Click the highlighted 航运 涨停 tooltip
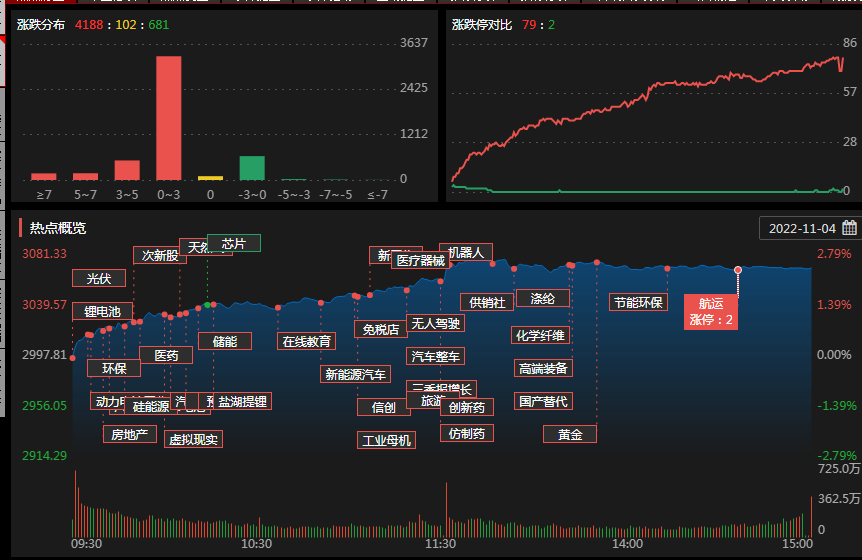Viewport: 862px width, 560px height. [x=711, y=312]
